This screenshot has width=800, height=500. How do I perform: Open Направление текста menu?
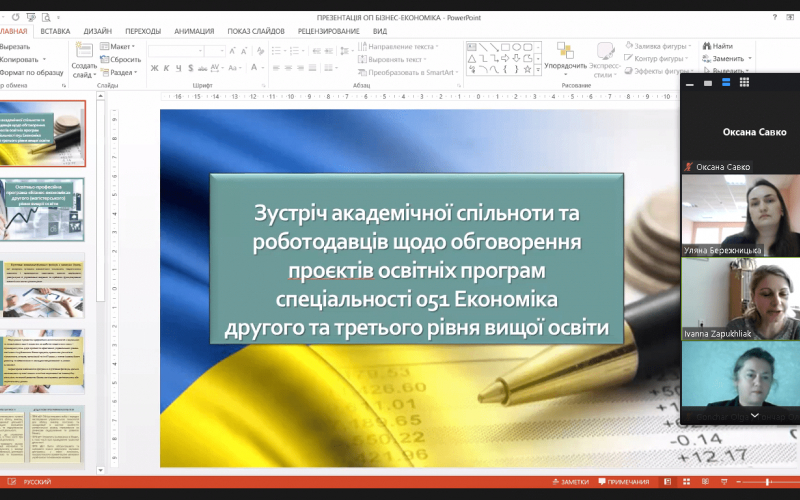tap(398, 46)
